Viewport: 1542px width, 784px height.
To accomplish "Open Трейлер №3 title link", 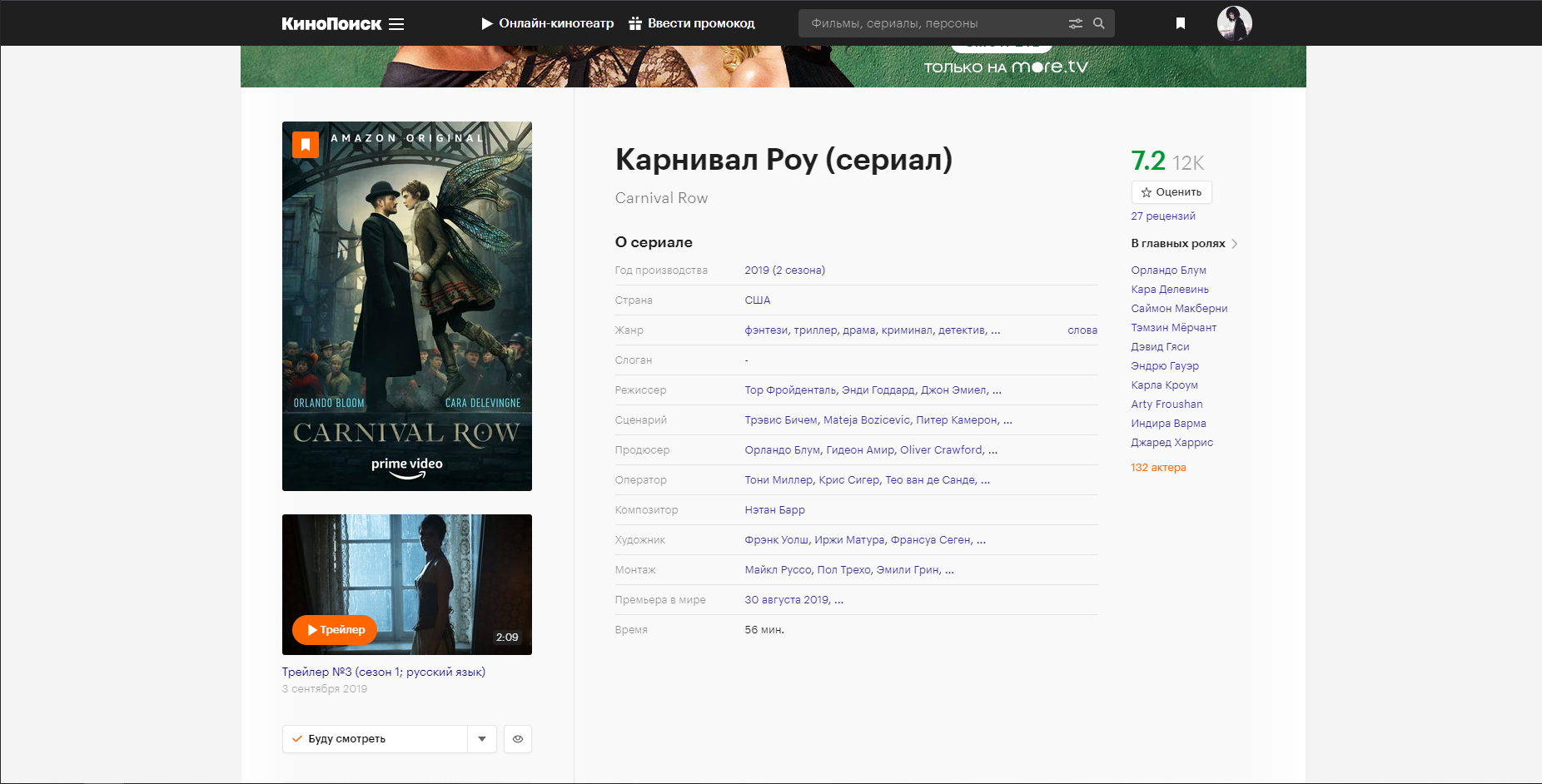I will coord(383,672).
